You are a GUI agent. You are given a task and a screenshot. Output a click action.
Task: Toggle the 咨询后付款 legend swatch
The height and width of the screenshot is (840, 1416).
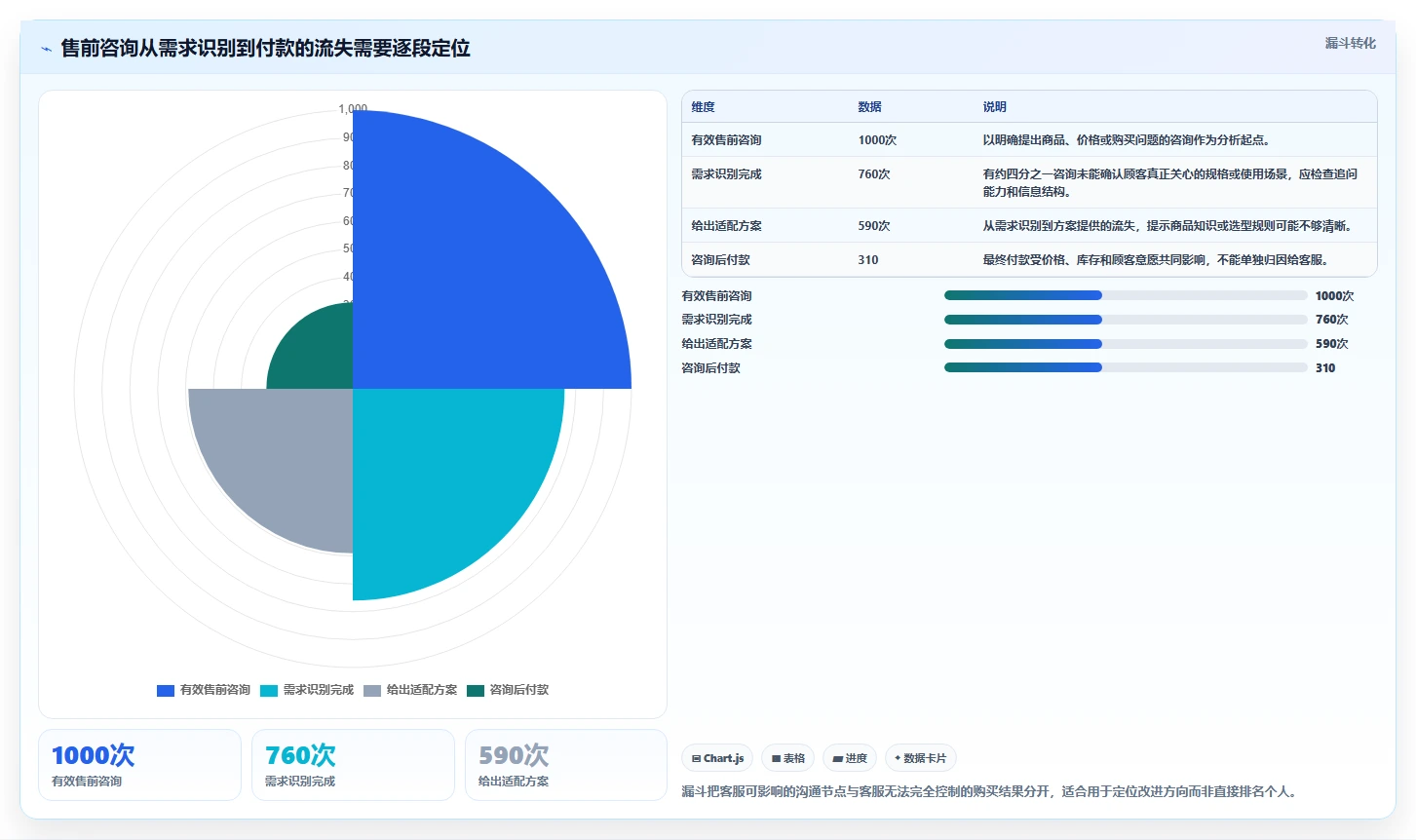pos(476,690)
